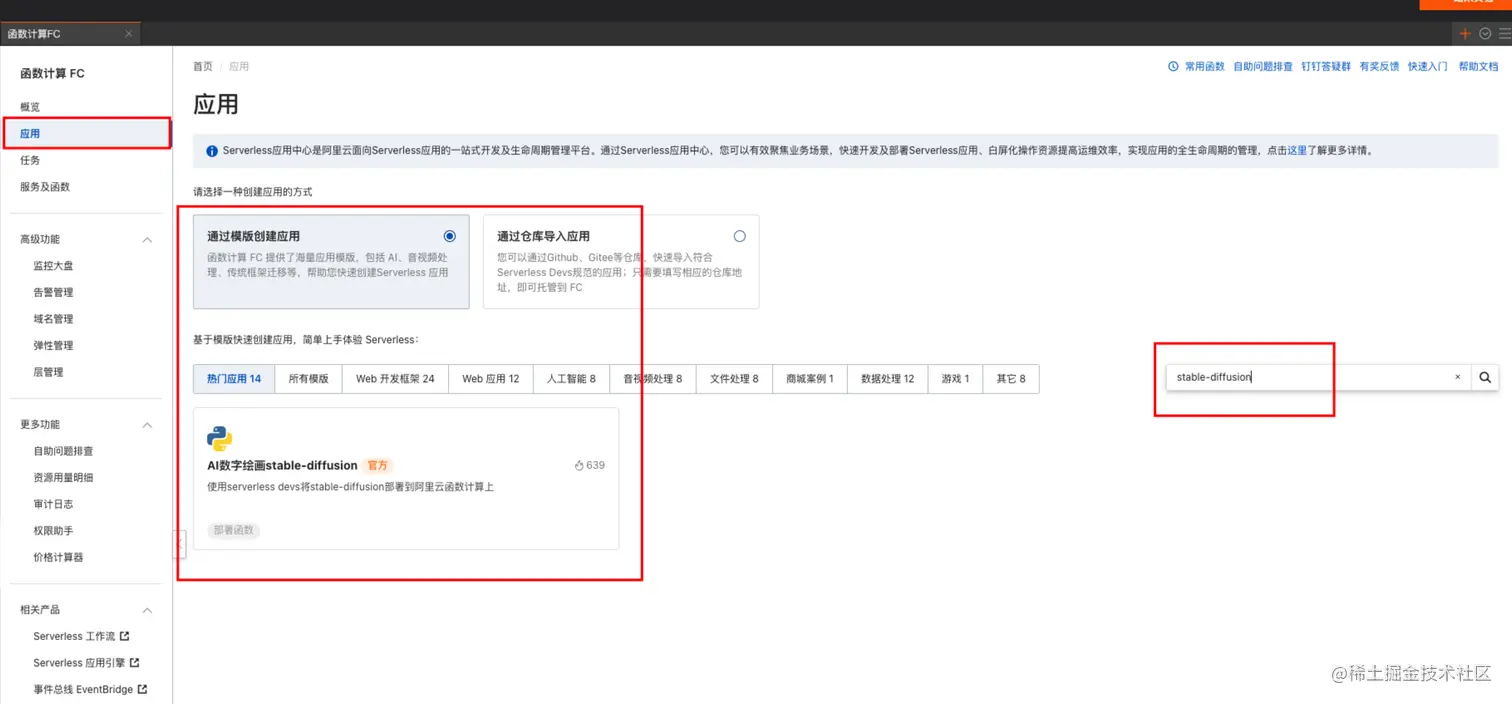The width and height of the screenshot is (1512, 704).
Task: Collapse the sidebar using the handle arrow
Action: tap(179, 544)
